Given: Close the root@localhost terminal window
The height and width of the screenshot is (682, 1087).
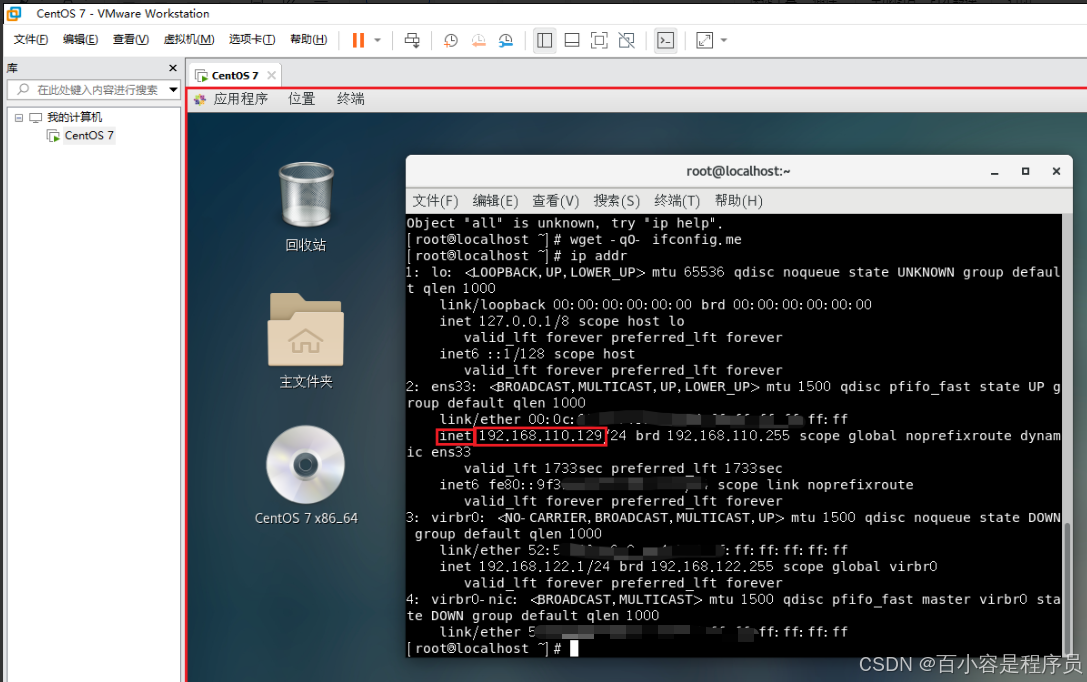Looking at the screenshot, I should [x=1056, y=171].
